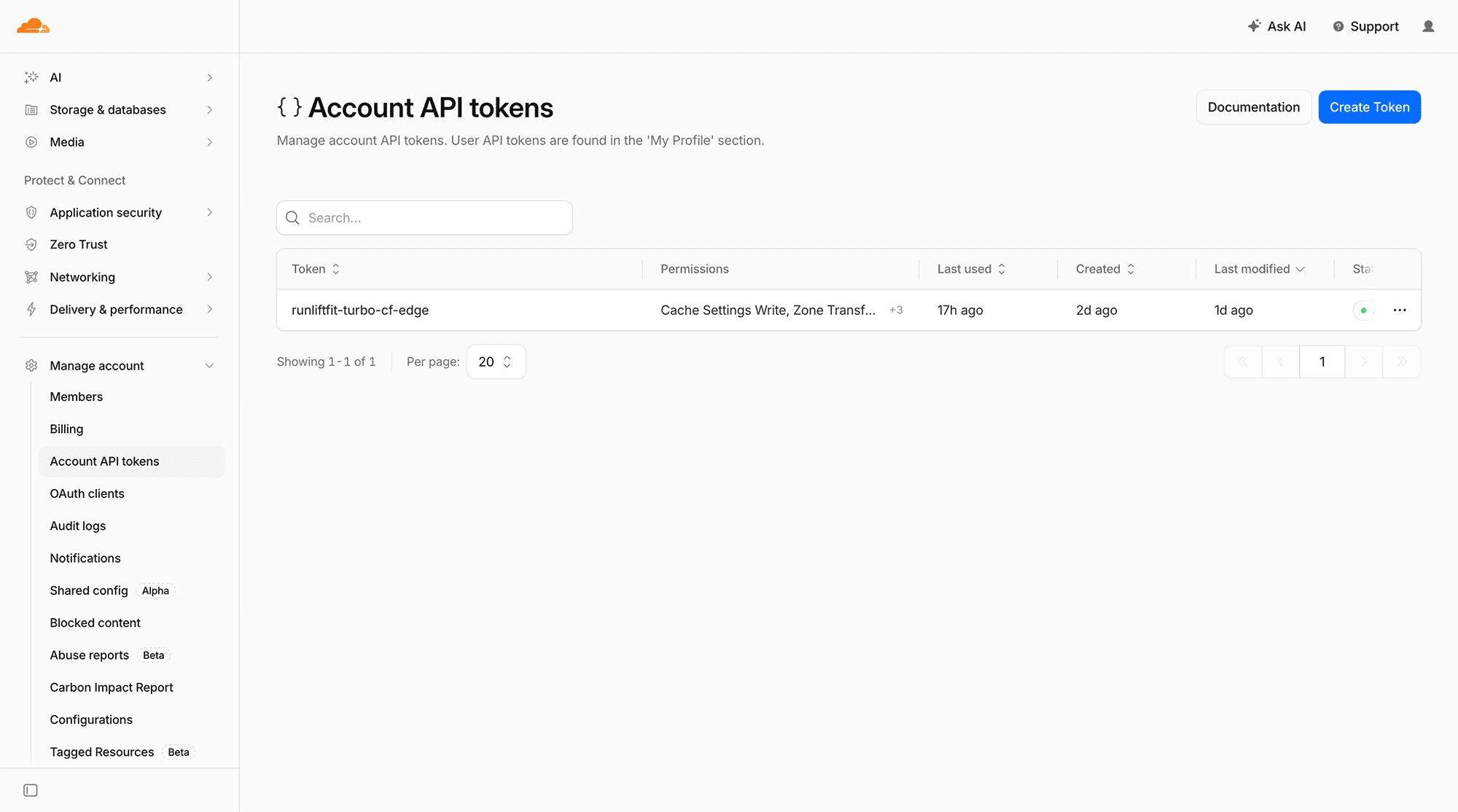Click the Create Token button
Image resolution: width=1458 pixels, height=812 pixels.
point(1369,107)
